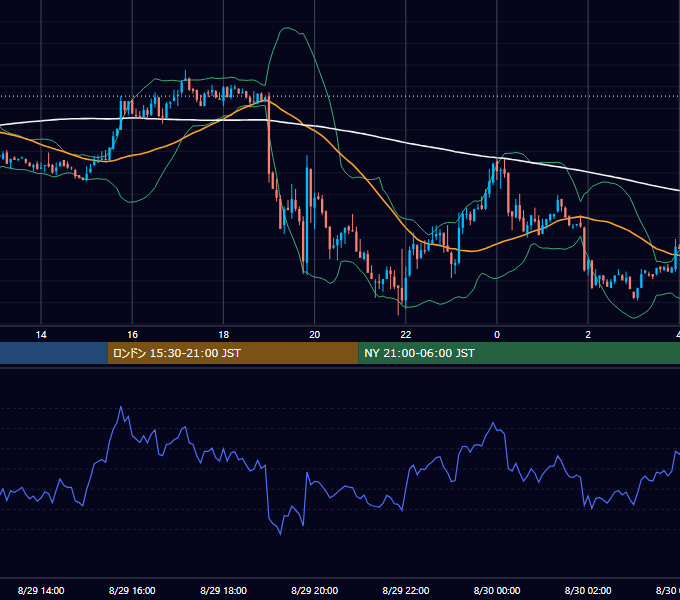The image size is (680, 600).
Task: Click the 8/29 14:00 label on oscillator axis
Action: (41, 590)
